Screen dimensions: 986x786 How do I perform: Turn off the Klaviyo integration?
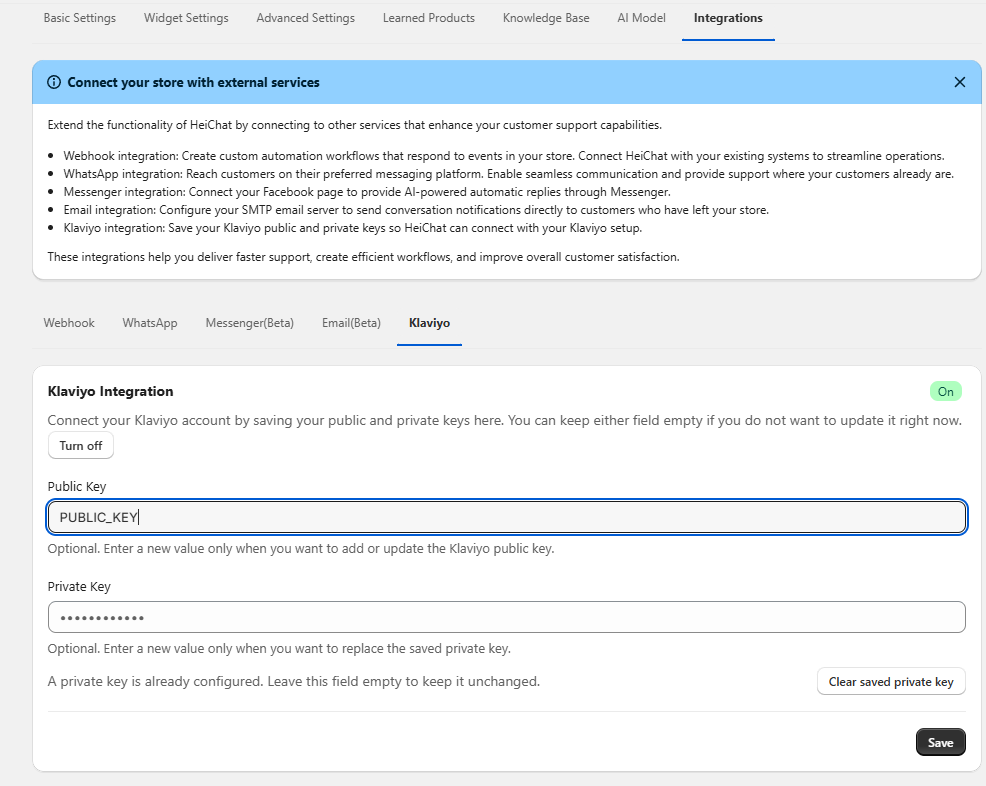tap(81, 446)
